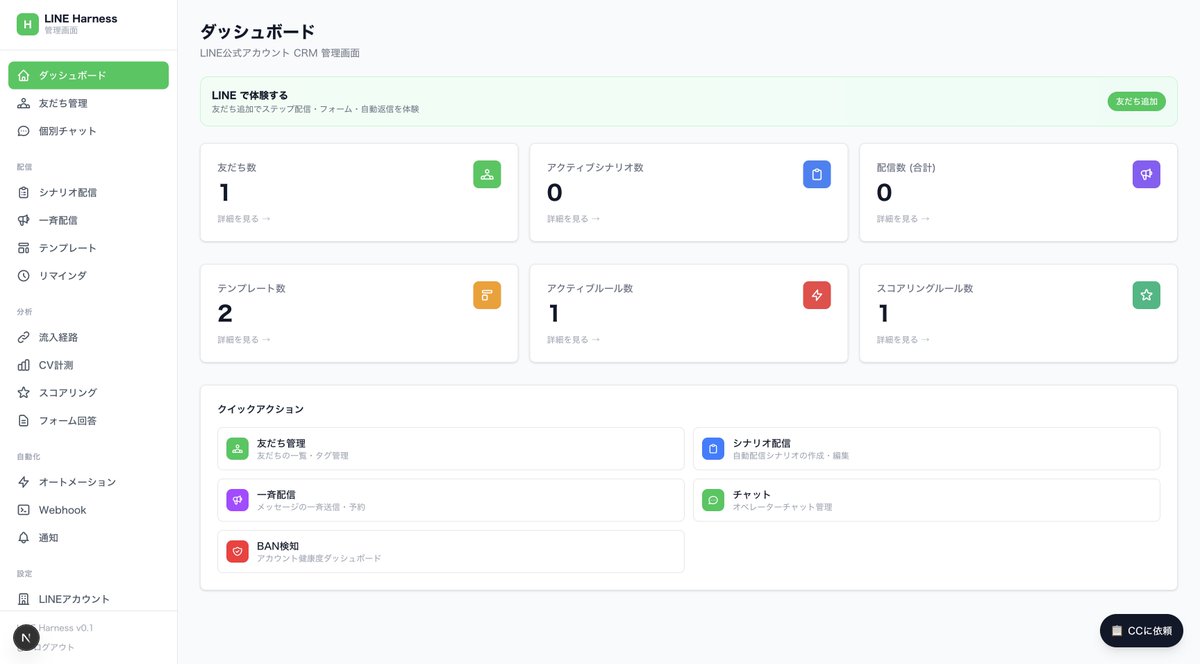The image size is (1200, 664).
Task: Click the CCに依頼 floating button
Action: (x=1141, y=630)
